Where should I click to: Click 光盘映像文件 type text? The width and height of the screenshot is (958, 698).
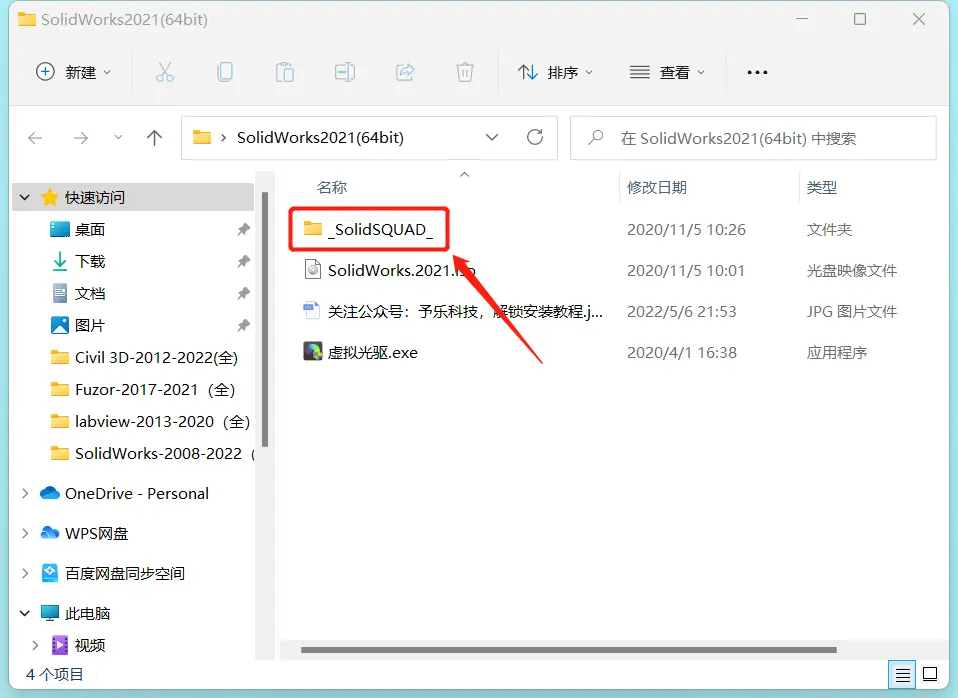(x=852, y=271)
